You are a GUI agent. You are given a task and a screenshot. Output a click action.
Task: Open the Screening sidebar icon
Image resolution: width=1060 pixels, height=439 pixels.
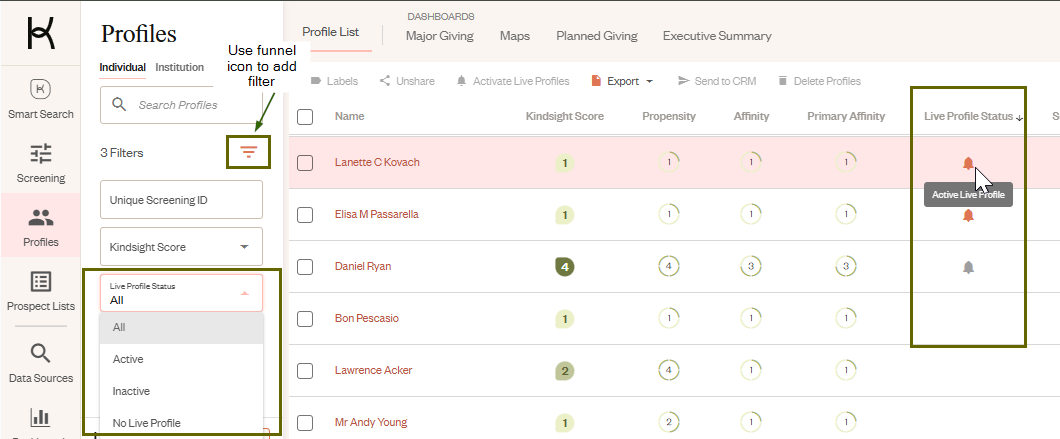pos(41,163)
